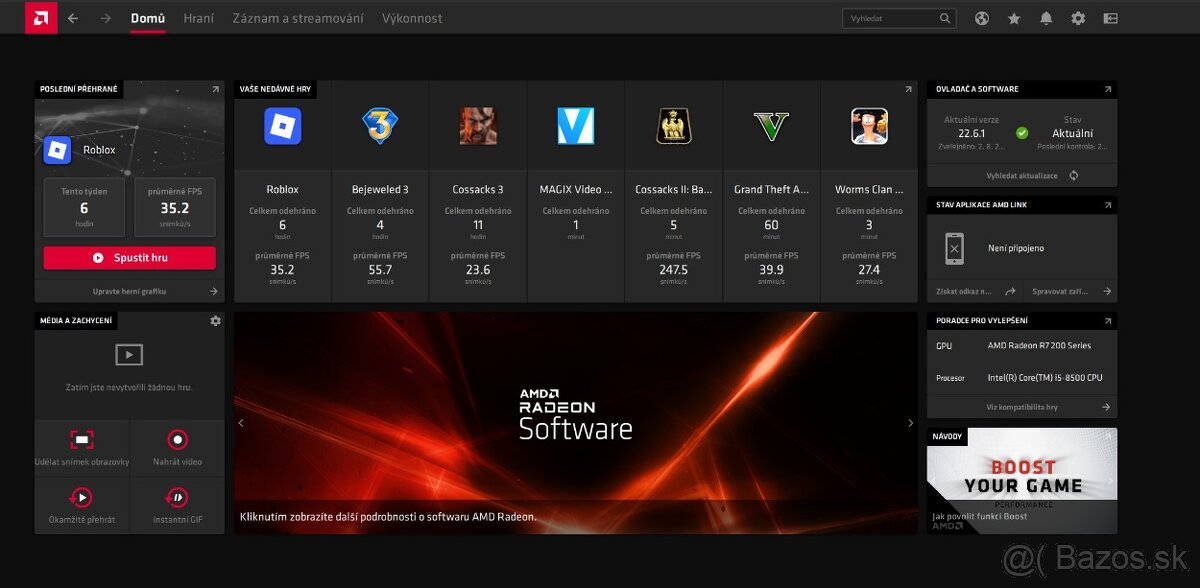Image resolution: width=1200 pixels, height=588 pixels.
Task: Click the Vyhledat search field
Action: [x=890, y=18]
